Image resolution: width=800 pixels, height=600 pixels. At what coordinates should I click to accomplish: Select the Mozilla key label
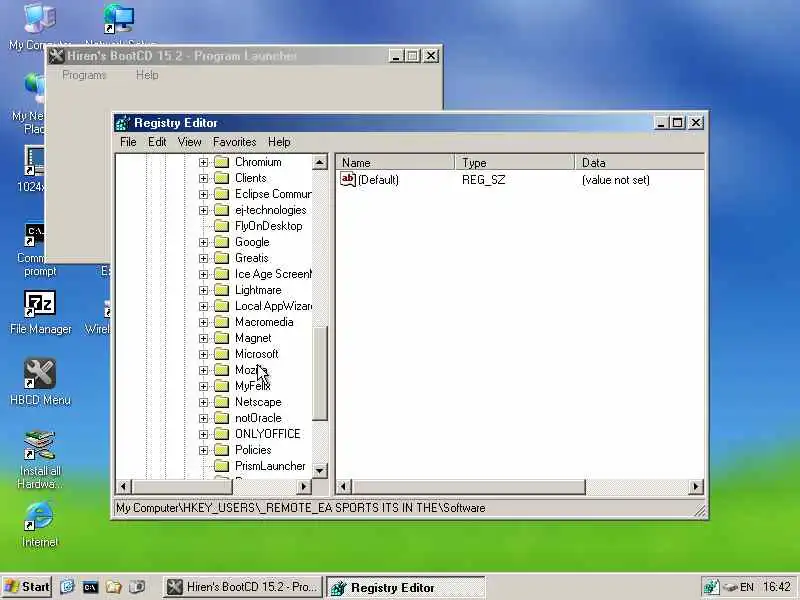click(251, 370)
